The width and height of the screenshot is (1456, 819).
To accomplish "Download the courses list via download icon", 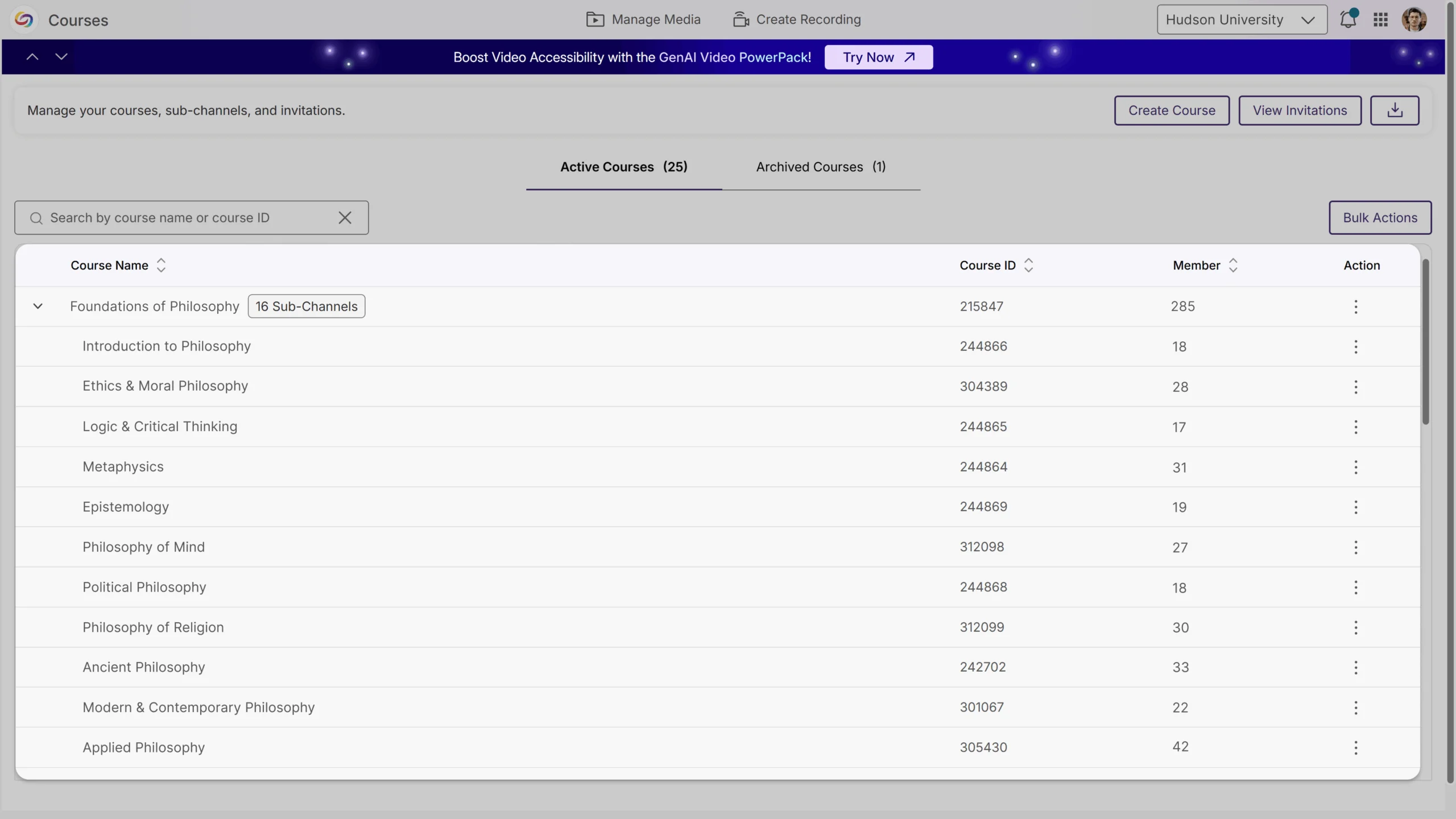I will click(x=1395, y=110).
